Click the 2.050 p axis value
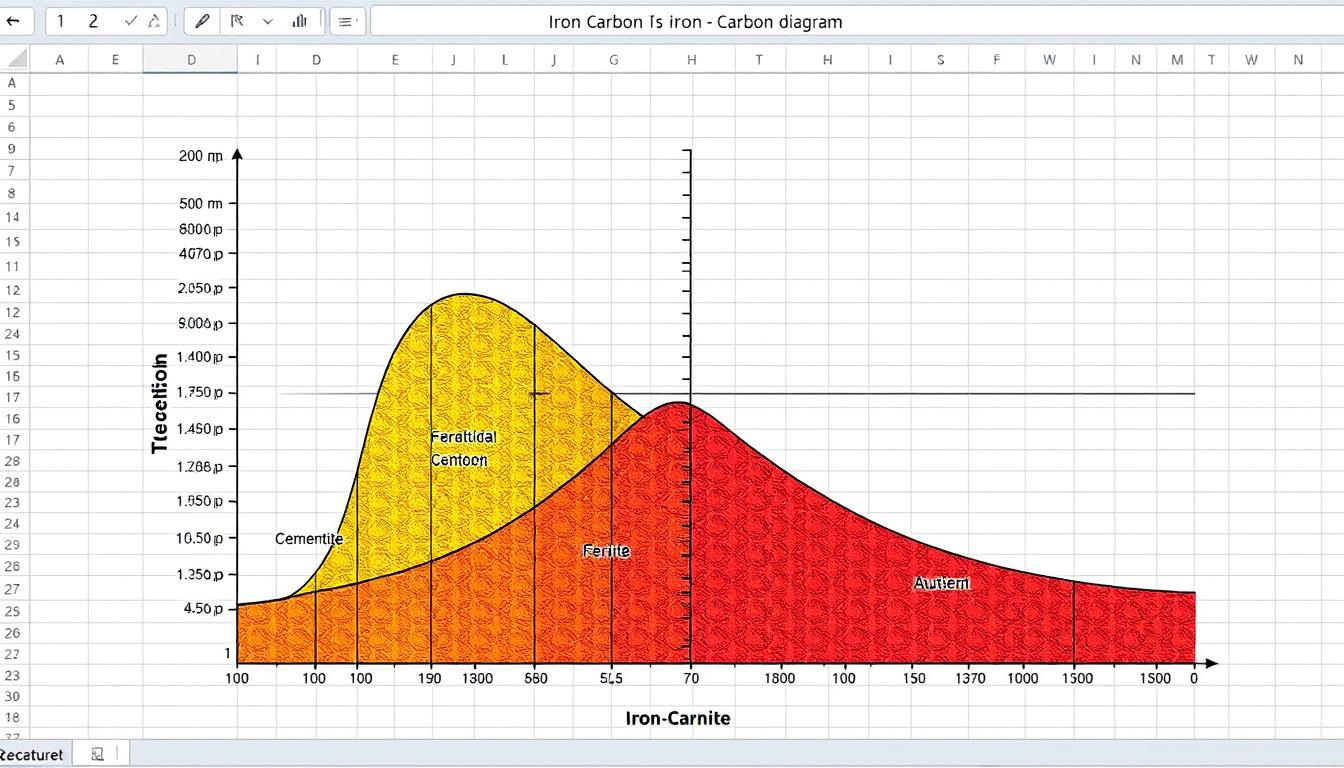 (200, 288)
